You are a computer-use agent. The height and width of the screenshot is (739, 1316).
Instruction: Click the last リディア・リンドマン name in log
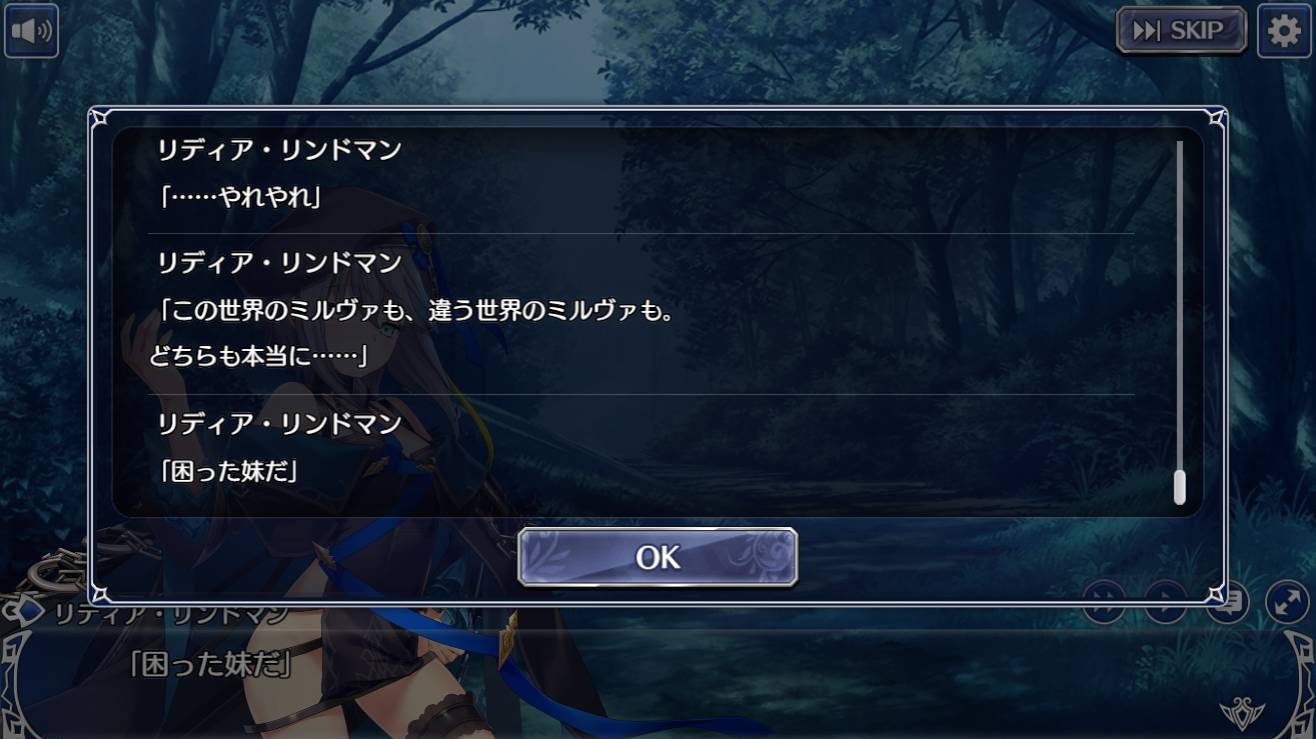pos(279,424)
